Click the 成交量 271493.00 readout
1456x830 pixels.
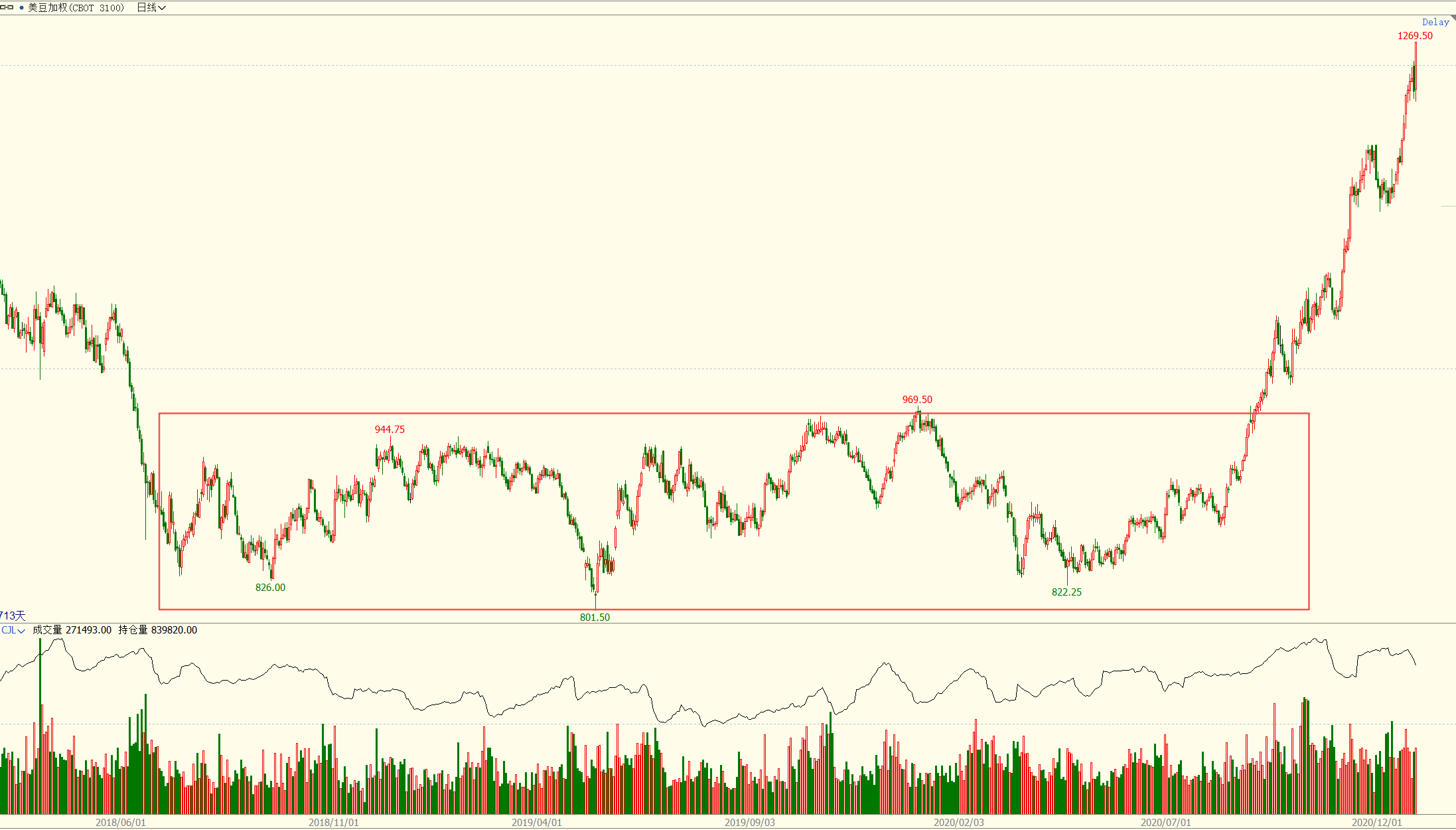tap(72, 629)
